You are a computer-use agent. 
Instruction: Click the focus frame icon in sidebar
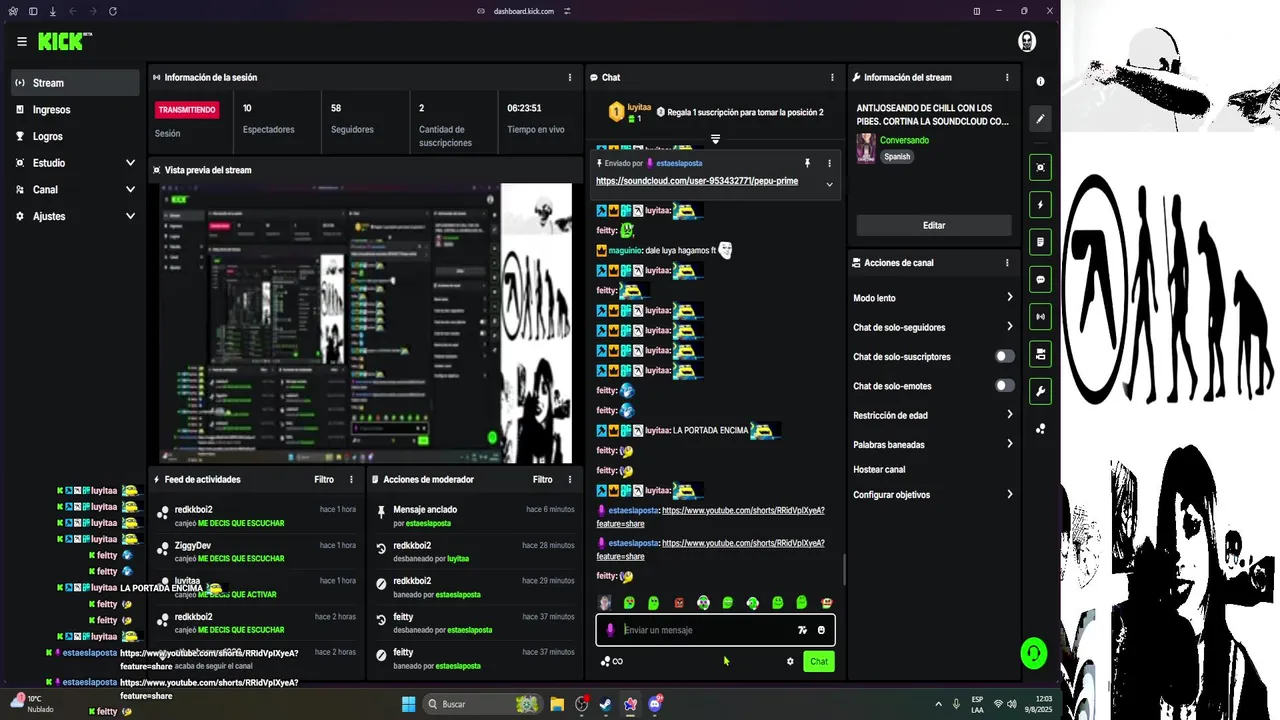point(1040,167)
